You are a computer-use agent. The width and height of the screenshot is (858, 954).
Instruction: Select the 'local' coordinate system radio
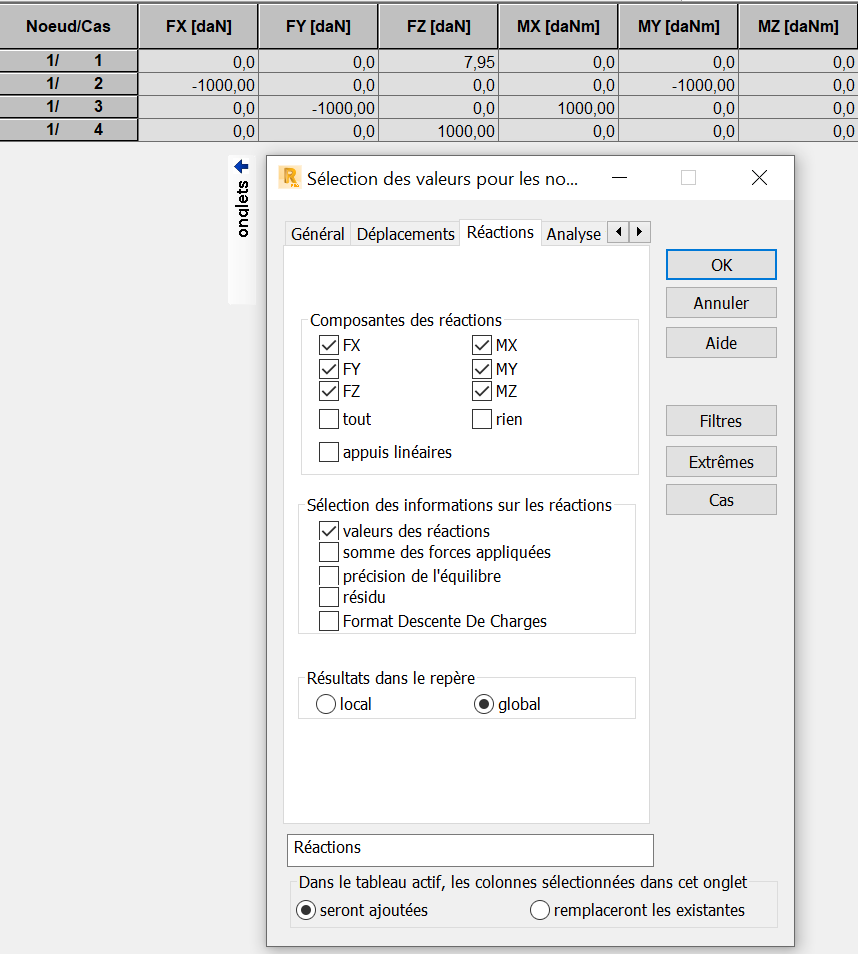tap(326, 704)
